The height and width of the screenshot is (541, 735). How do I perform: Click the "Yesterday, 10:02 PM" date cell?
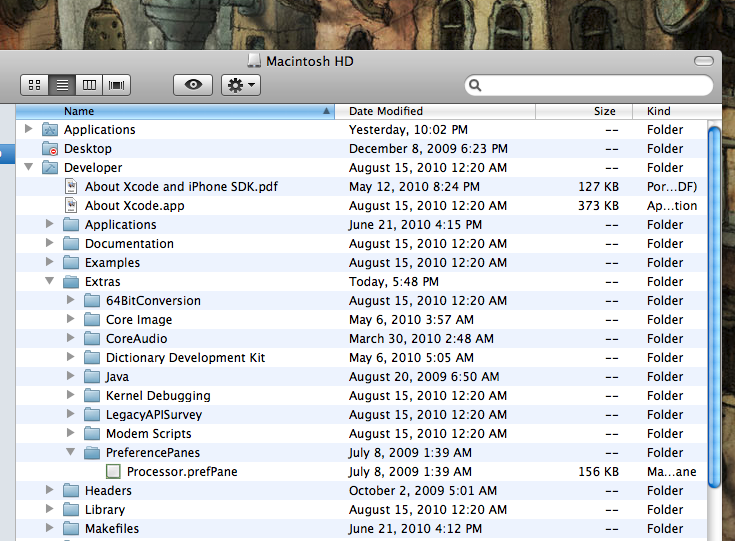point(408,130)
